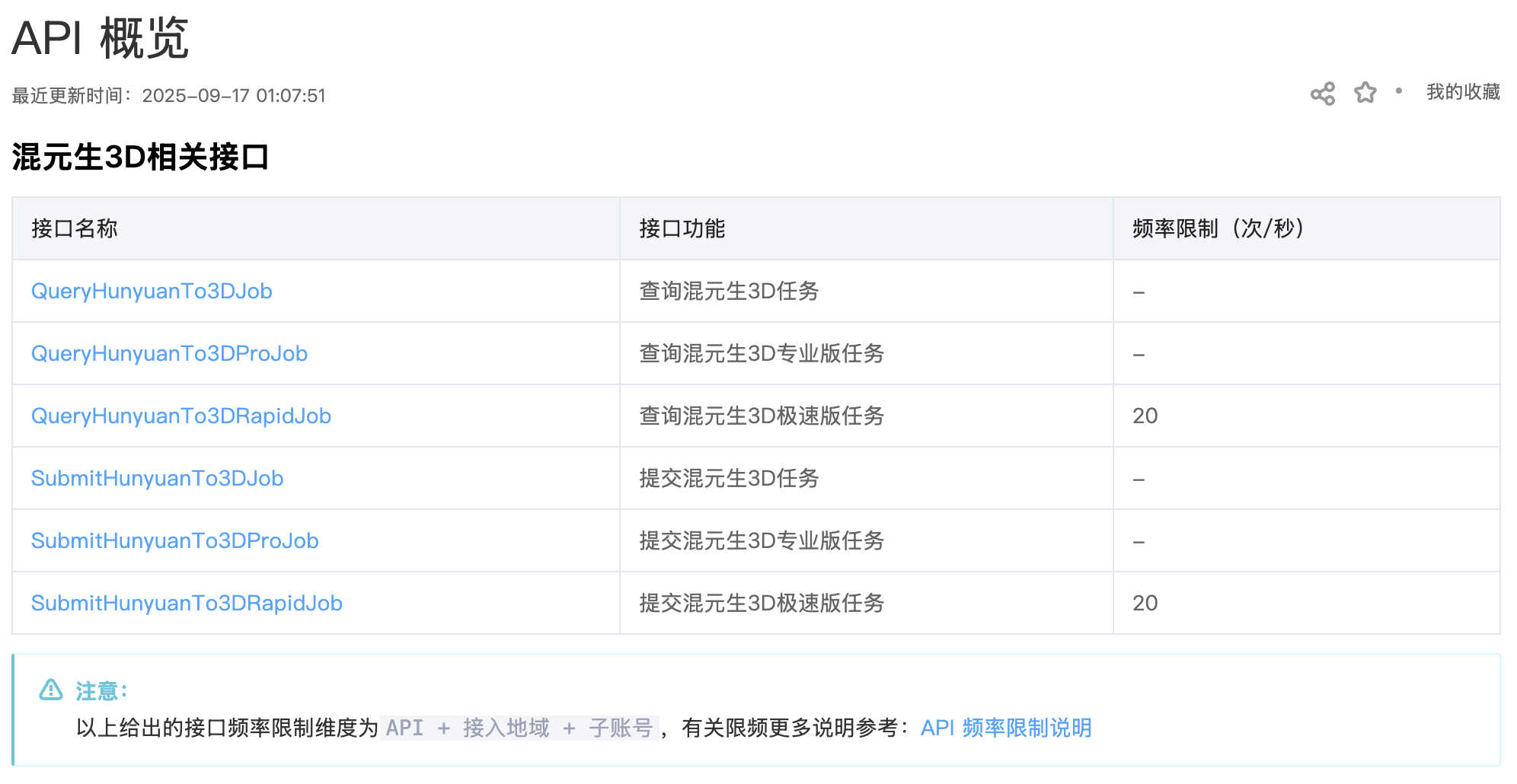
Task: Open SubmitHunyuanTo3DJob API link
Action: point(157,478)
